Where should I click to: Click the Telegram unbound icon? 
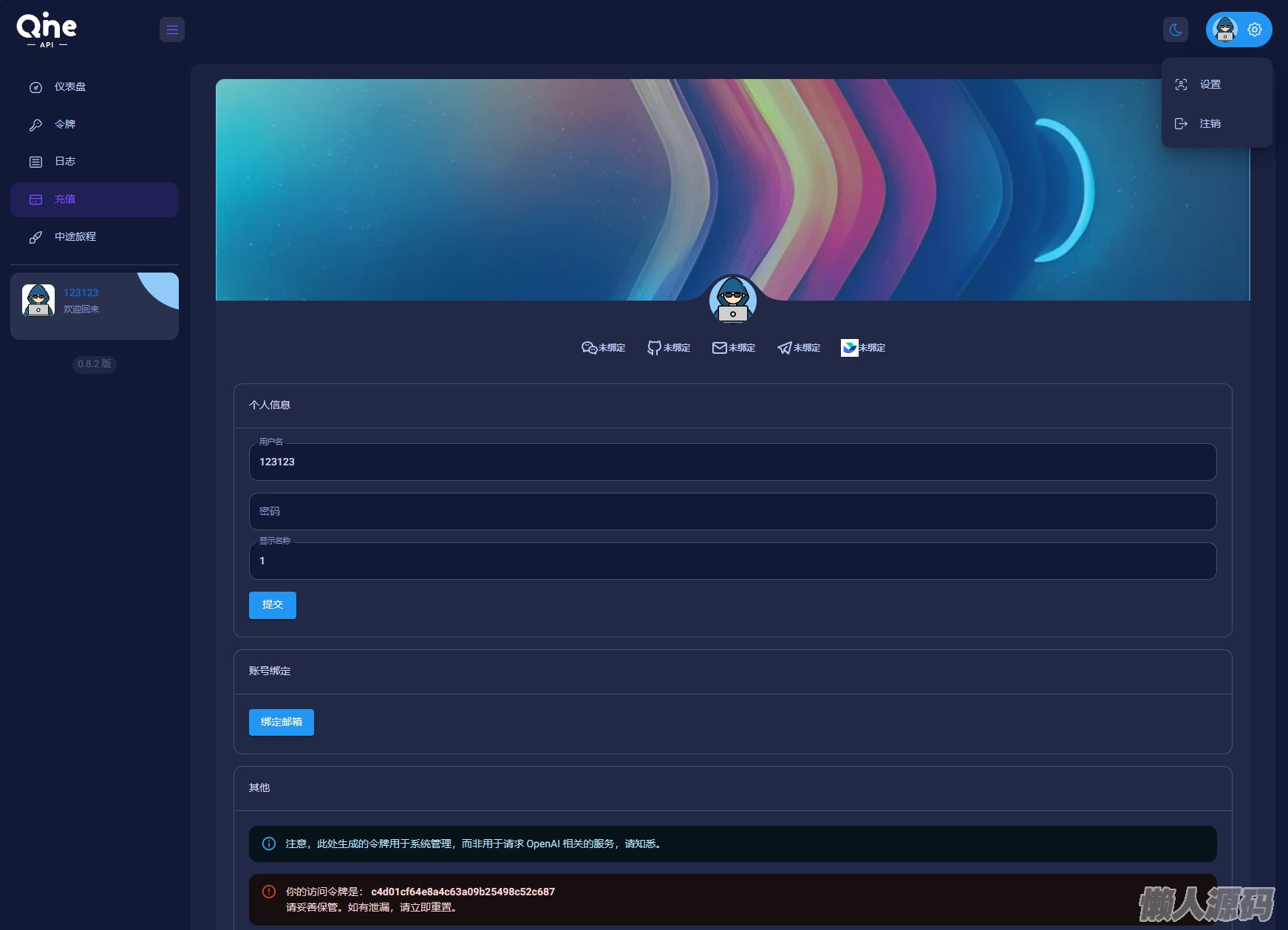click(784, 348)
